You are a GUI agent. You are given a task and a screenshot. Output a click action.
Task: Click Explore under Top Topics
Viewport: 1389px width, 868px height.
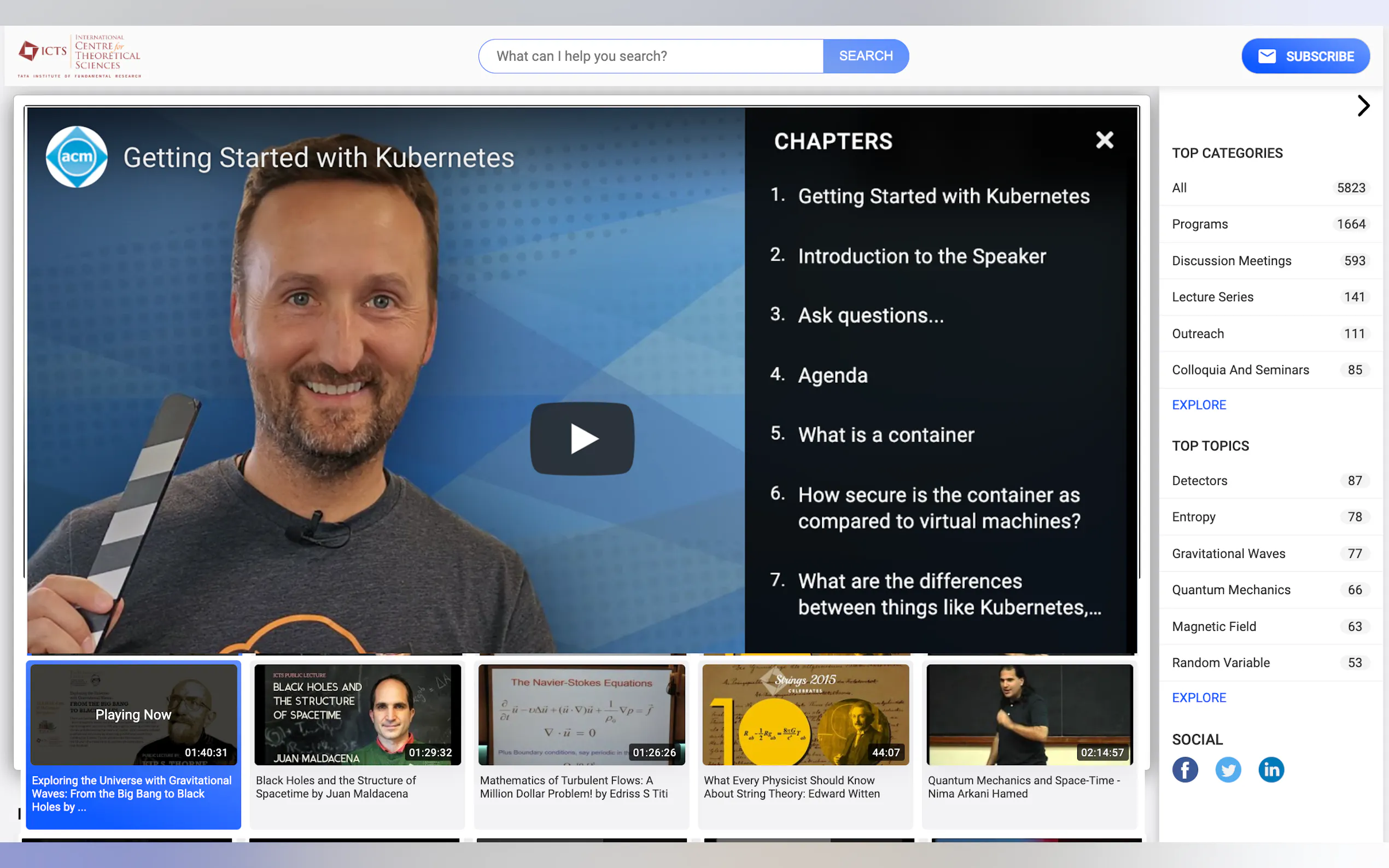point(1198,697)
